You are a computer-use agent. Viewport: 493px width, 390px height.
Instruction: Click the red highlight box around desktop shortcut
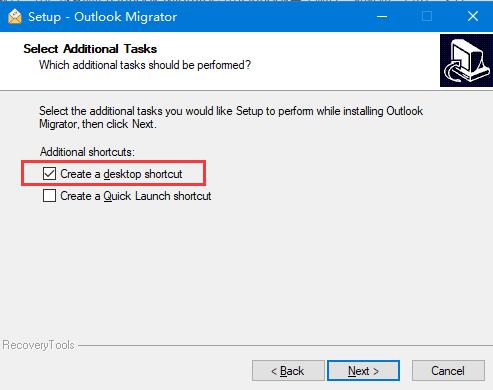point(113,173)
